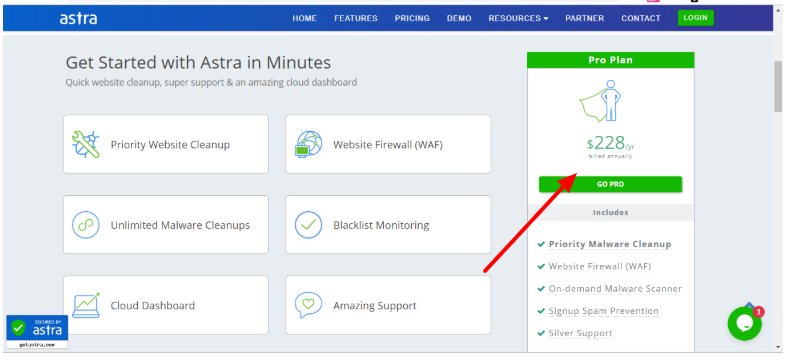This screenshot has height=362, width=793.
Task: Select the Blacklist Monitoring card text
Action: pos(381,225)
